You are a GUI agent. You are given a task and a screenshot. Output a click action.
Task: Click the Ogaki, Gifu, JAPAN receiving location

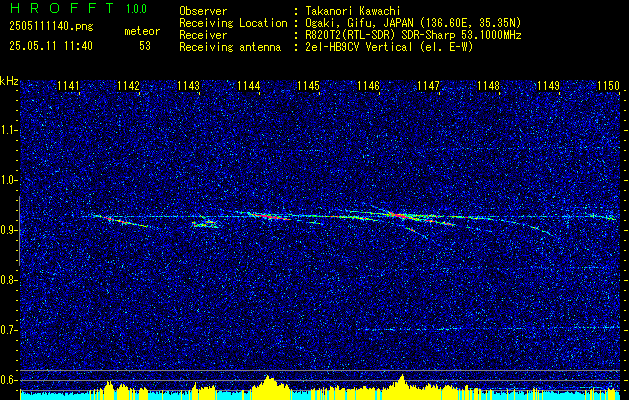click(x=413, y=23)
